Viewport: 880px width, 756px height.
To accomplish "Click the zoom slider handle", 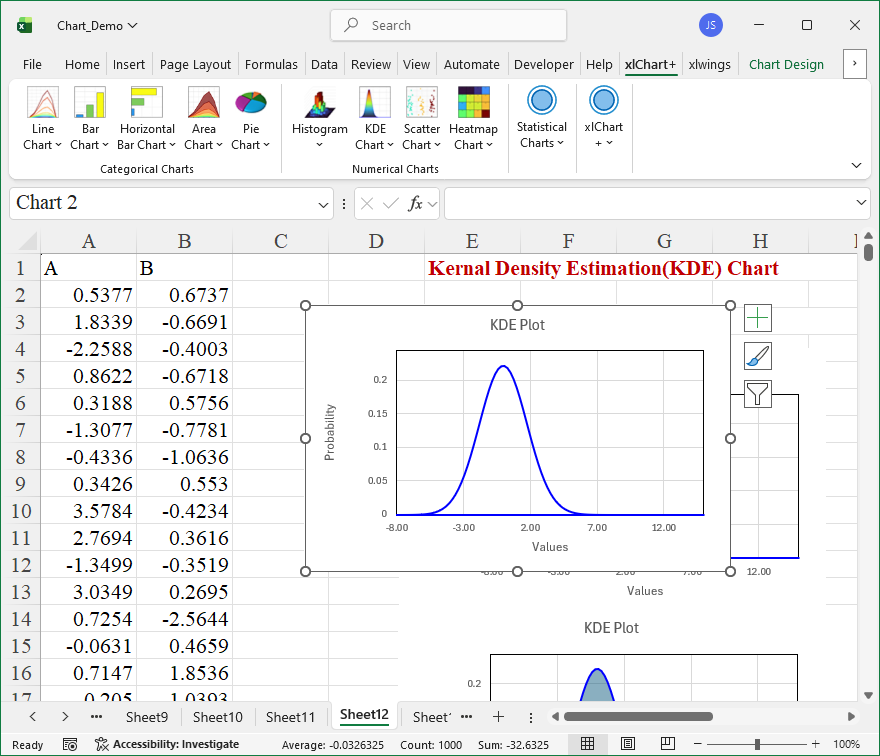I will 758,744.
